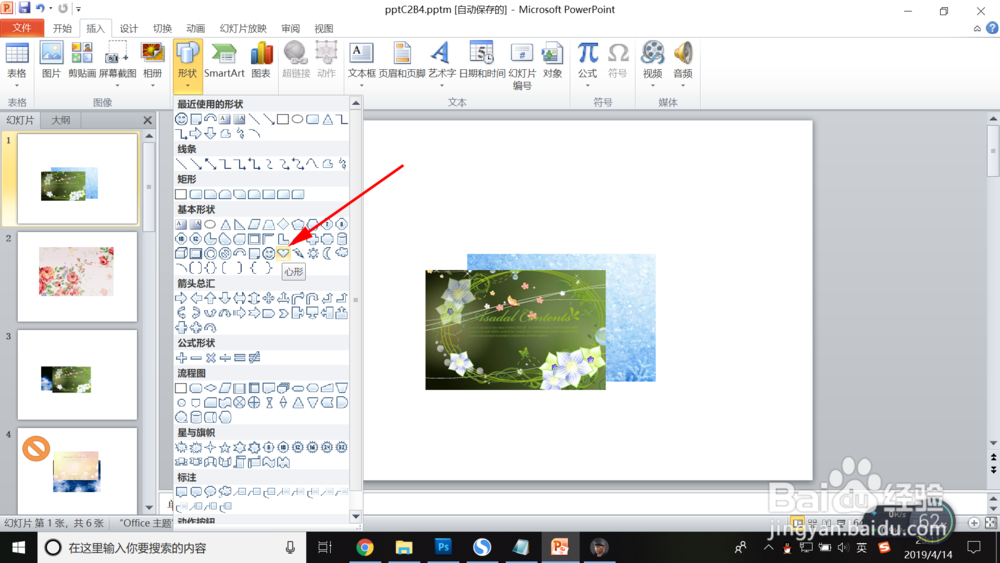The width and height of the screenshot is (1000, 563).
Task: Open Customize Quick Access Toolbar arrow
Action: [78, 9]
